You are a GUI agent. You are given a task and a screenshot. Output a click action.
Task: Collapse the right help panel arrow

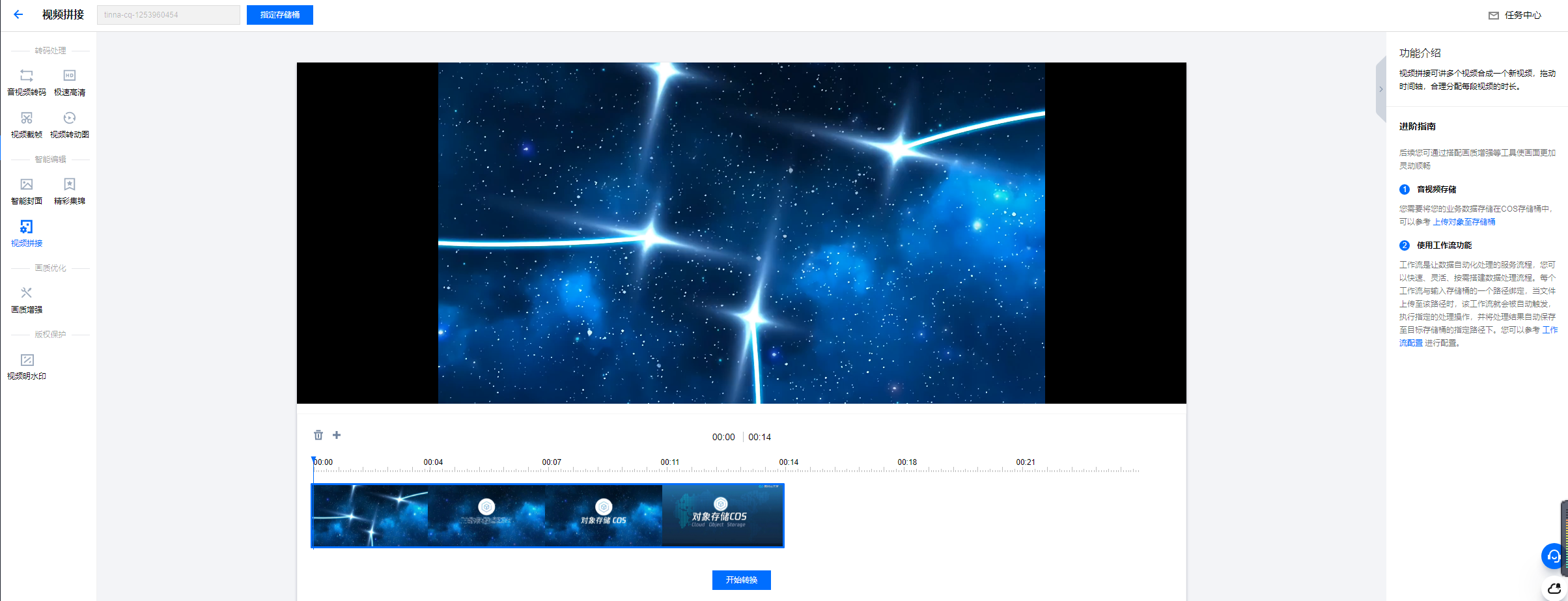tap(1380, 89)
